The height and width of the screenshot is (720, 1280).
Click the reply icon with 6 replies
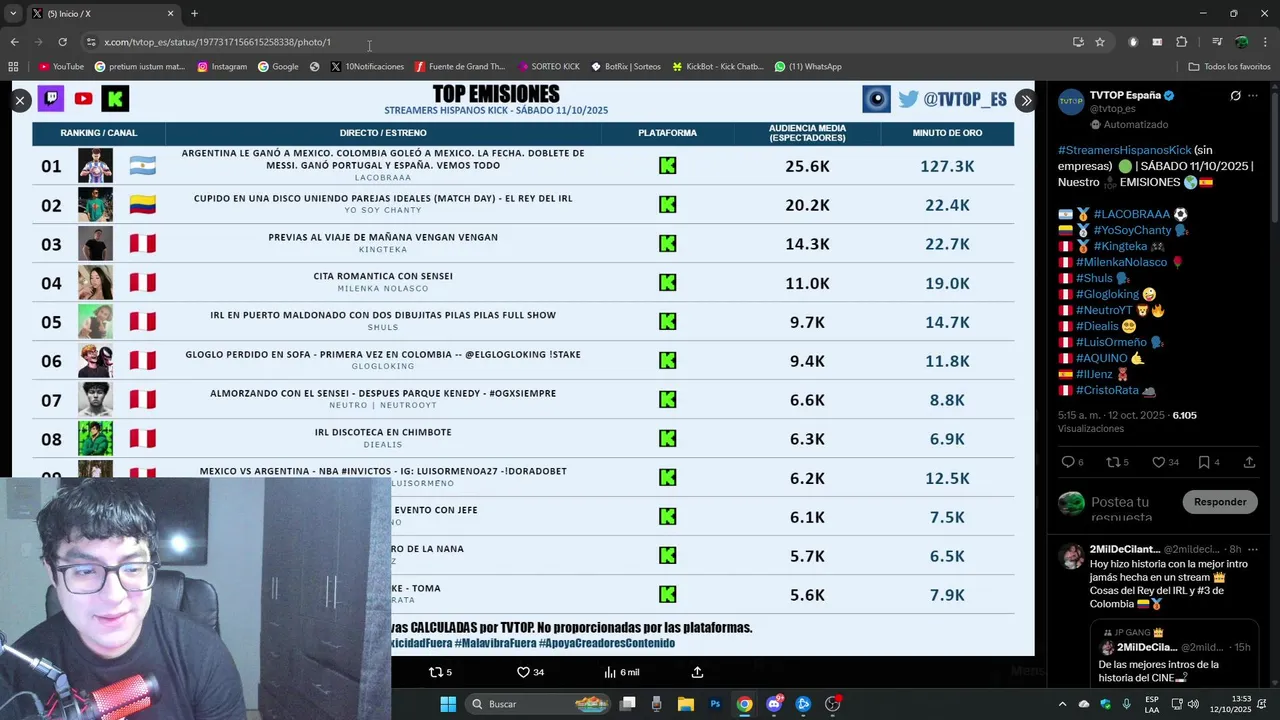tap(1067, 462)
